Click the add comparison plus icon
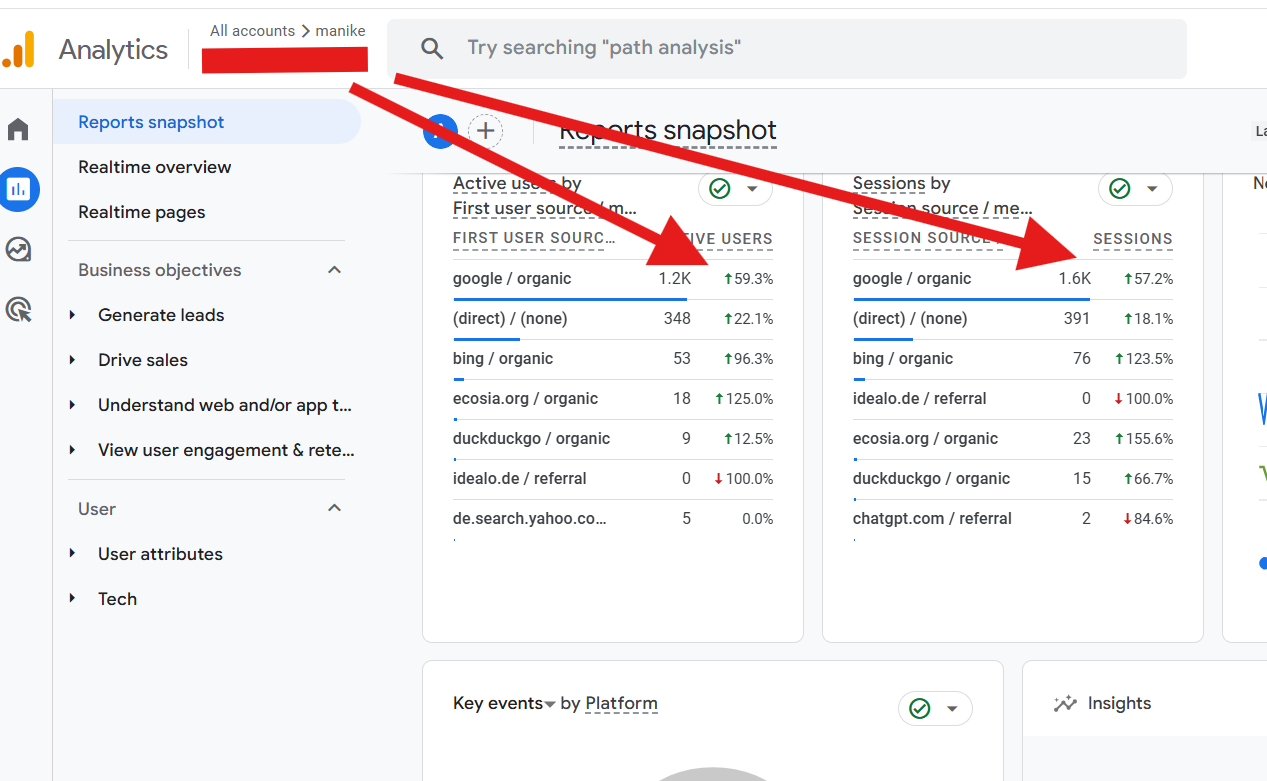 point(486,130)
